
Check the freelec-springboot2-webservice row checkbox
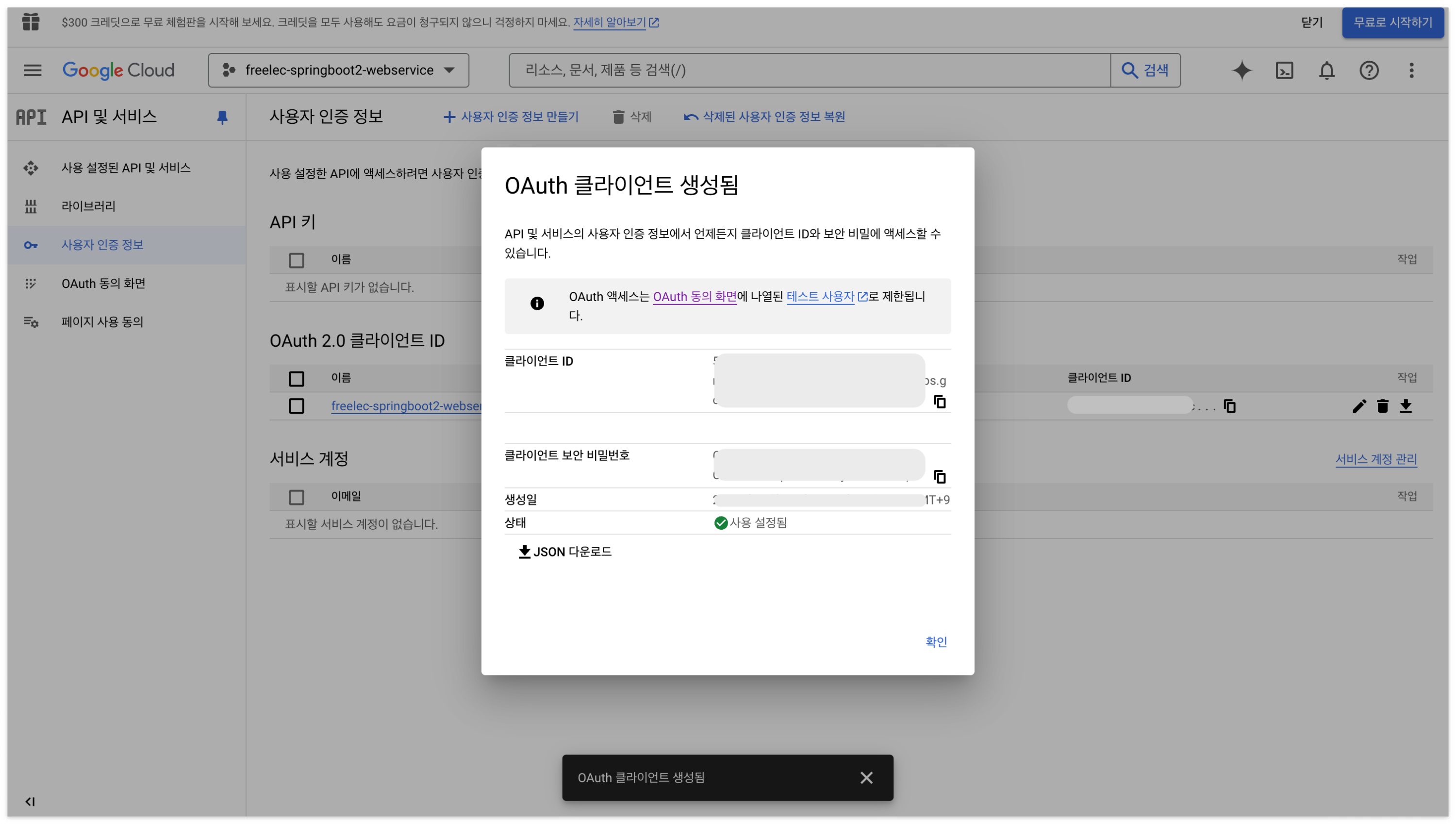click(x=297, y=406)
